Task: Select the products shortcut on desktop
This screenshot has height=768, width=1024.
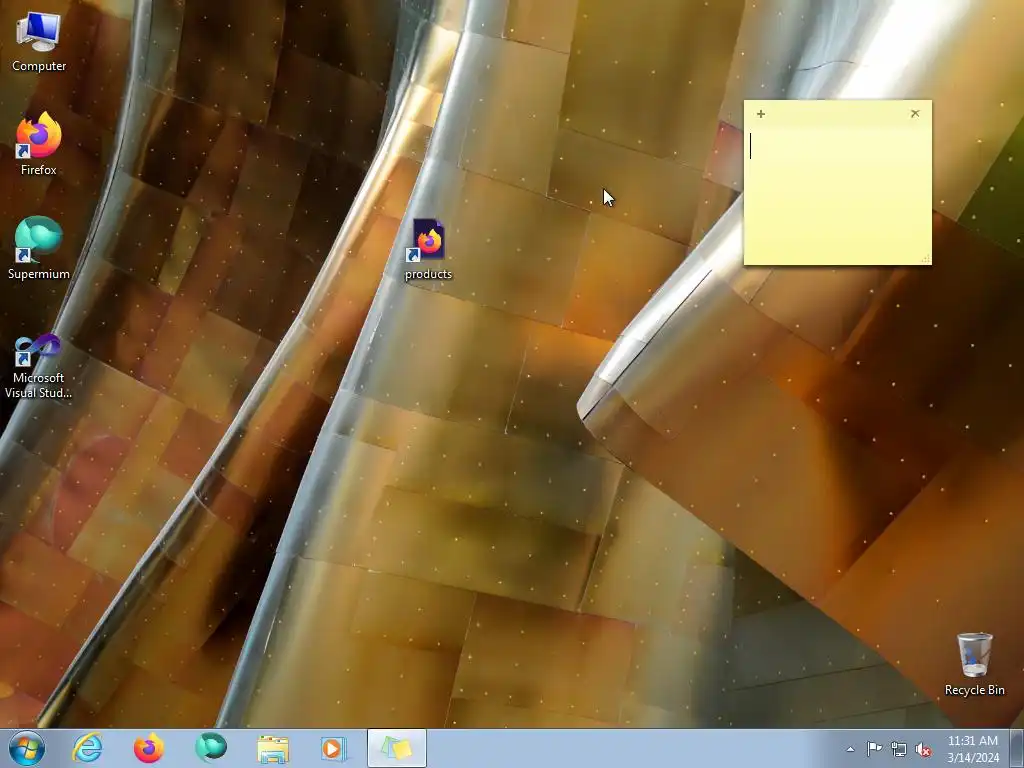Action: [428, 249]
